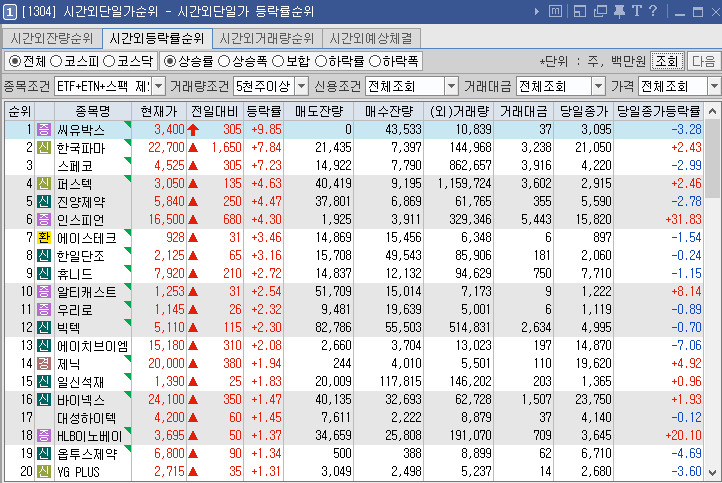Click the 신 badge next to 바이넥스
The height and width of the screenshot is (483, 722).
pos(44,399)
